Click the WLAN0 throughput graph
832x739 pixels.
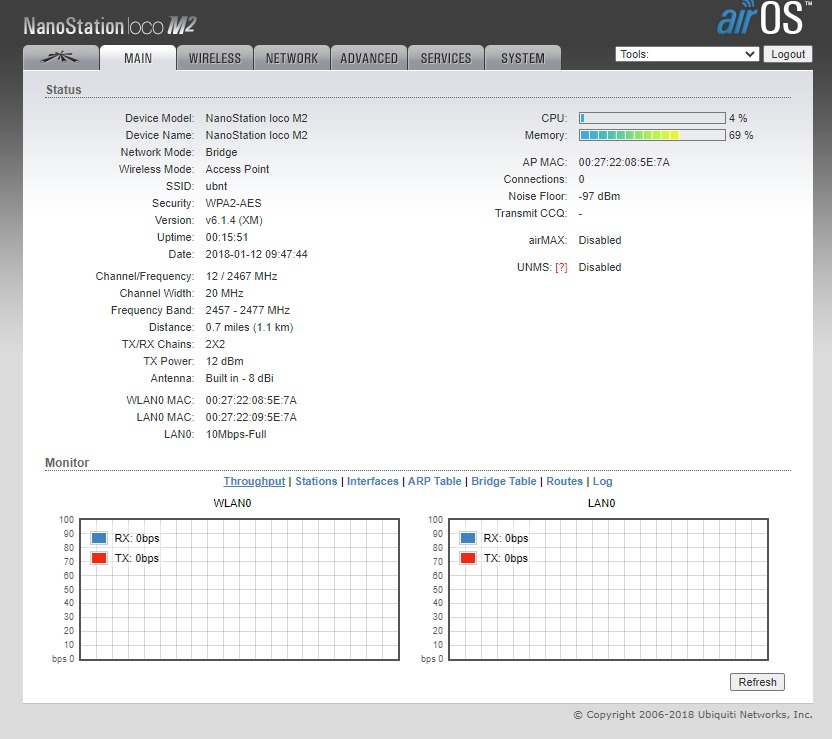[x=239, y=589]
